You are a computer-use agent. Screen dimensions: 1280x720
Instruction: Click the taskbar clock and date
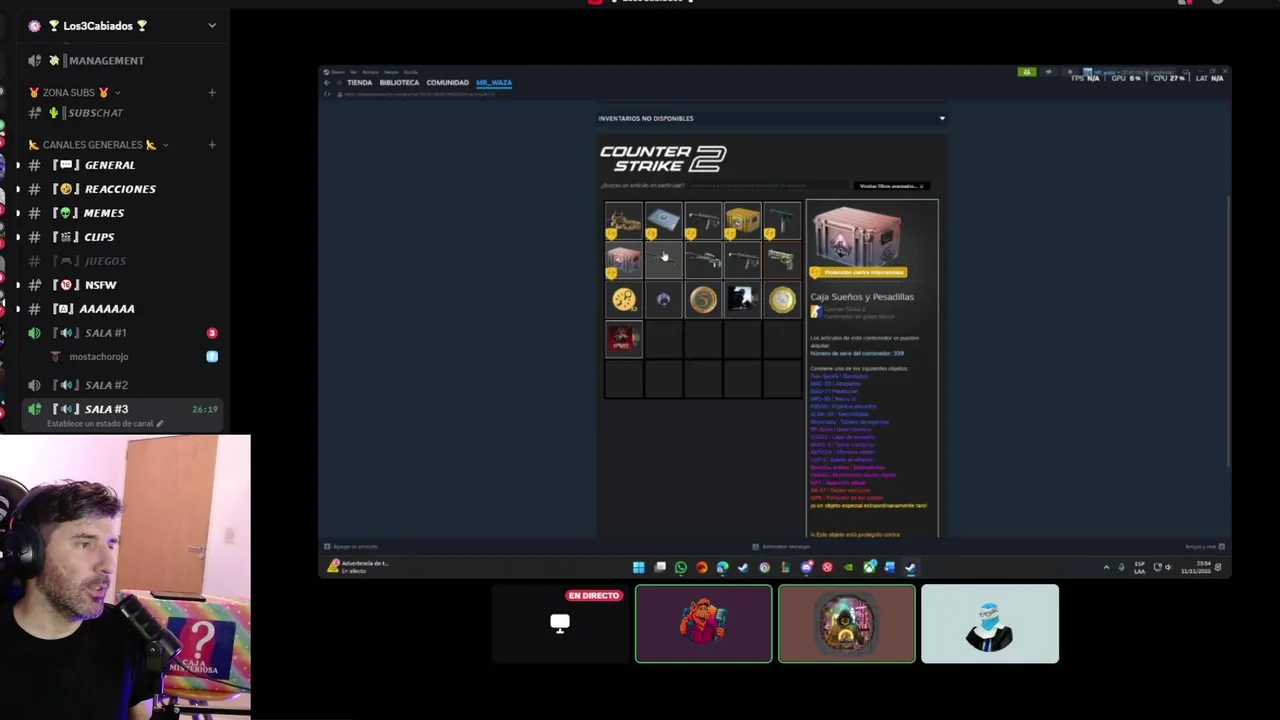(1194, 568)
